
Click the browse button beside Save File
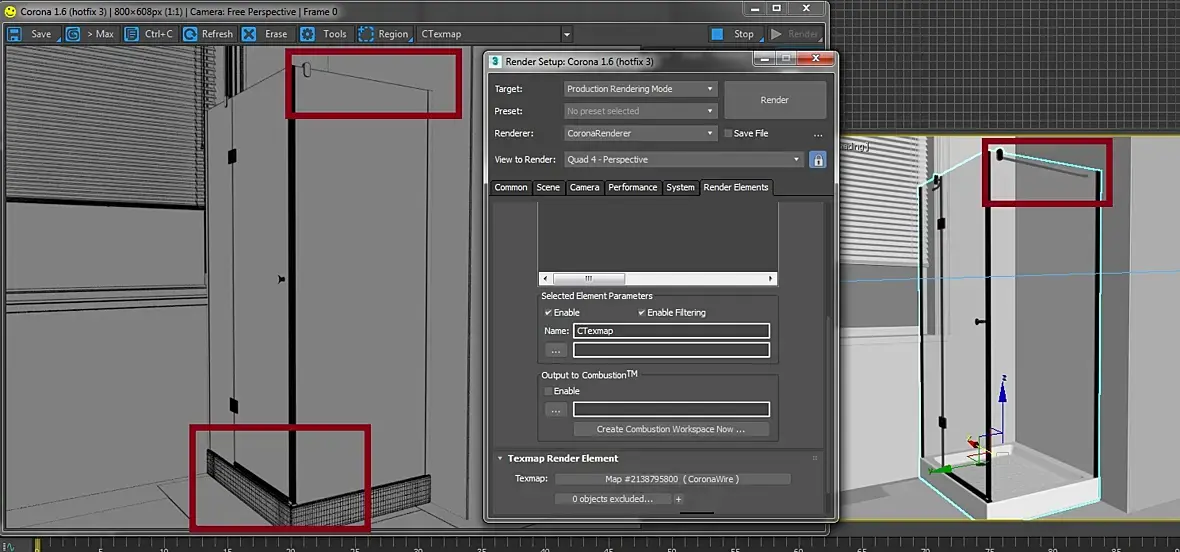pyautogui.click(x=817, y=134)
